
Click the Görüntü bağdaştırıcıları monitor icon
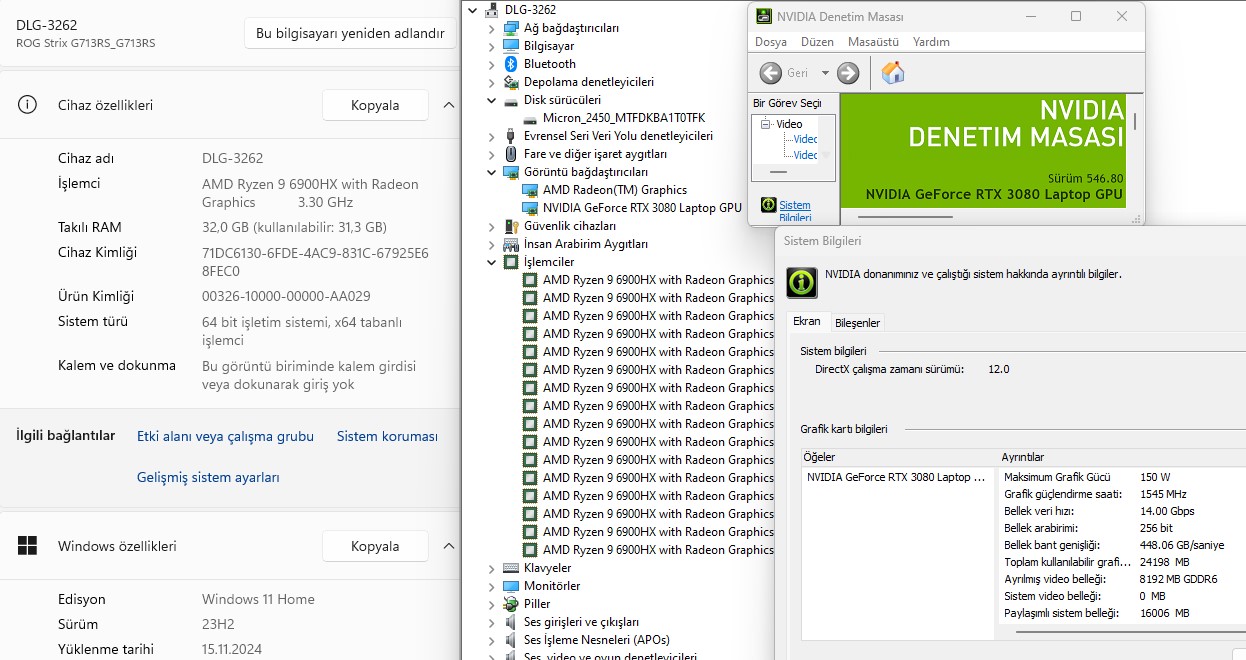(x=511, y=172)
